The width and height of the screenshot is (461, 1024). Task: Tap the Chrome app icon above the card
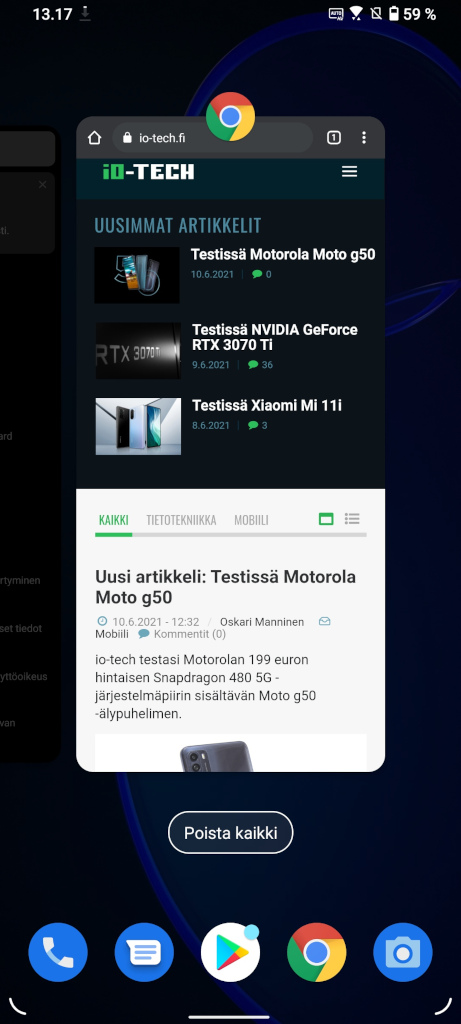pos(230,116)
